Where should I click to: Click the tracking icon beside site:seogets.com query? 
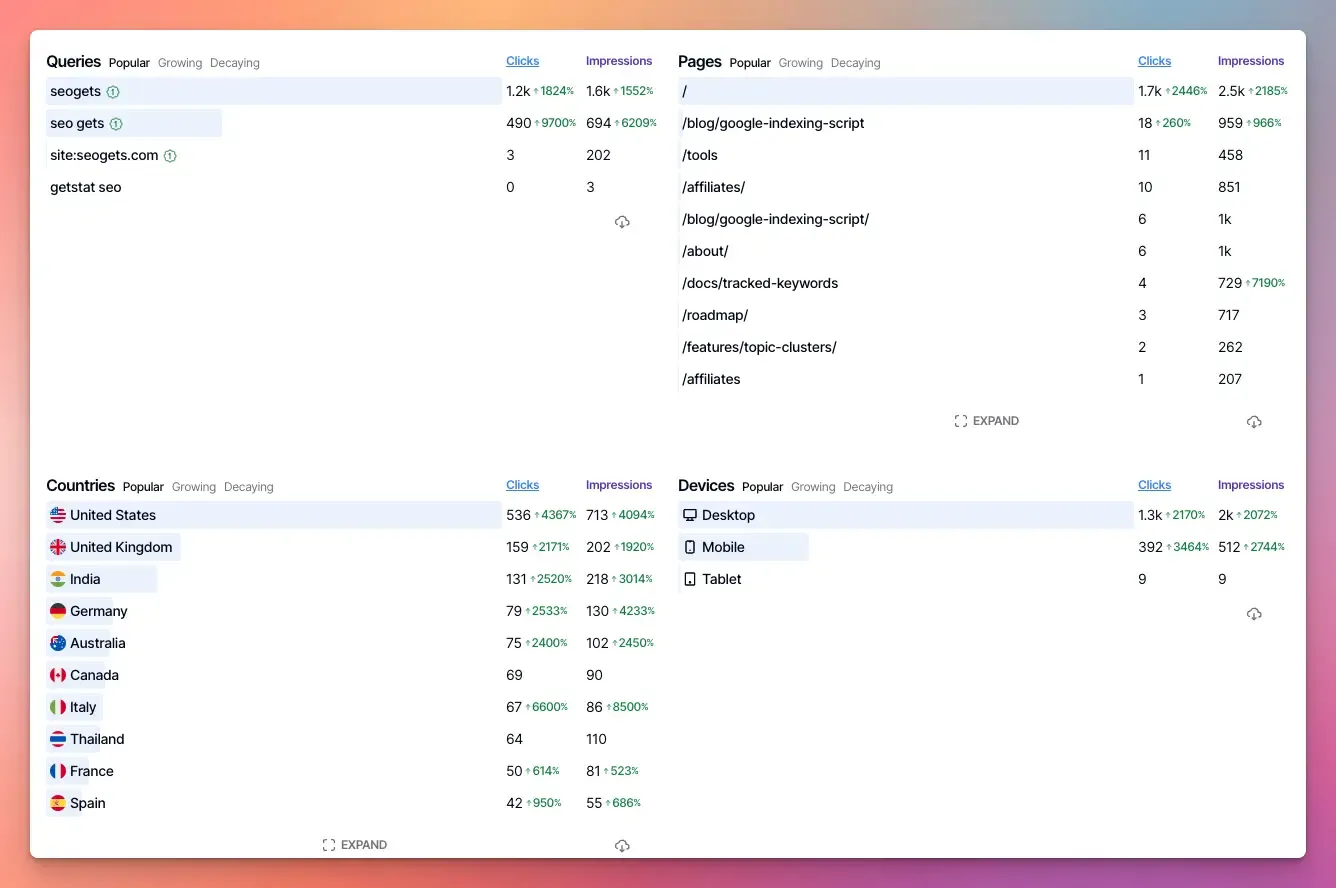click(x=170, y=156)
